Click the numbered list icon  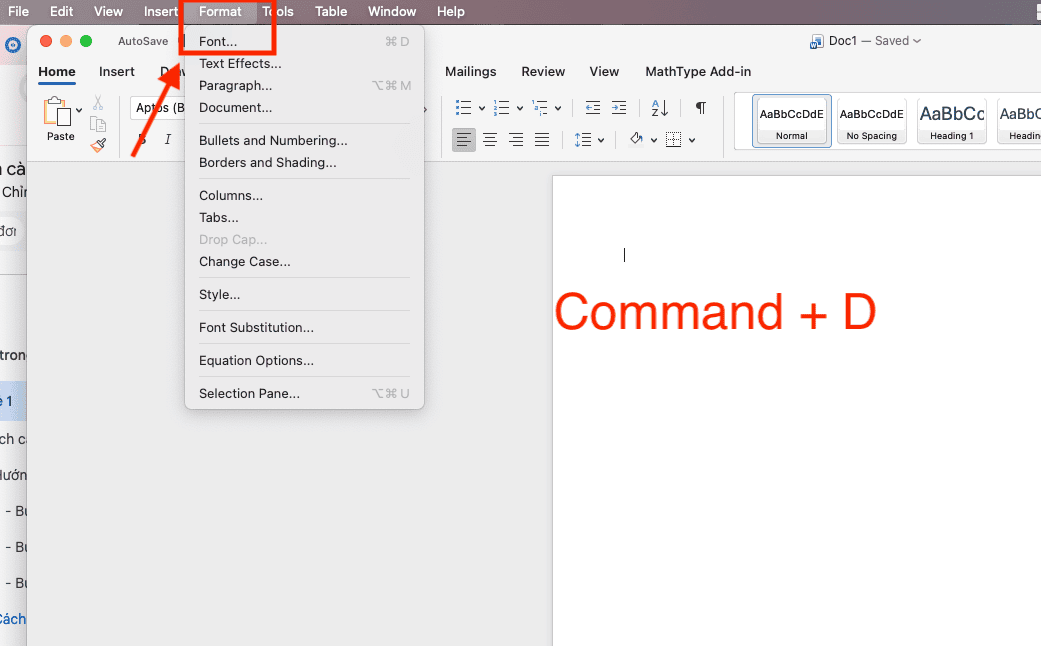[x=502, y=108]
